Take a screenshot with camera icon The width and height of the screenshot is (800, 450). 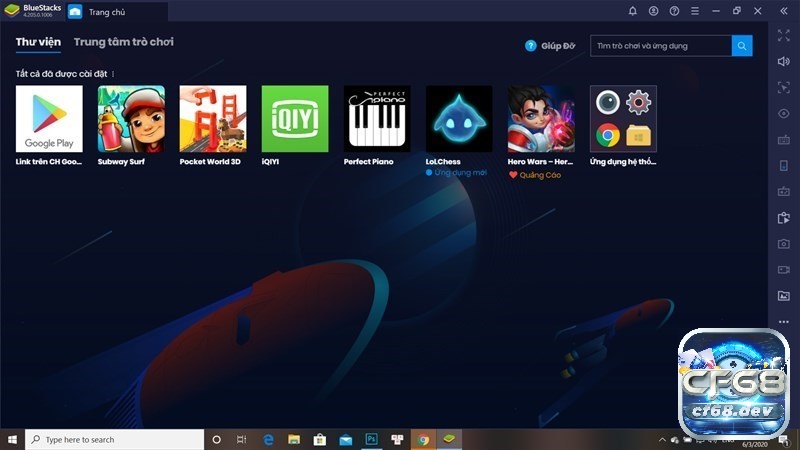click(784, 244)
